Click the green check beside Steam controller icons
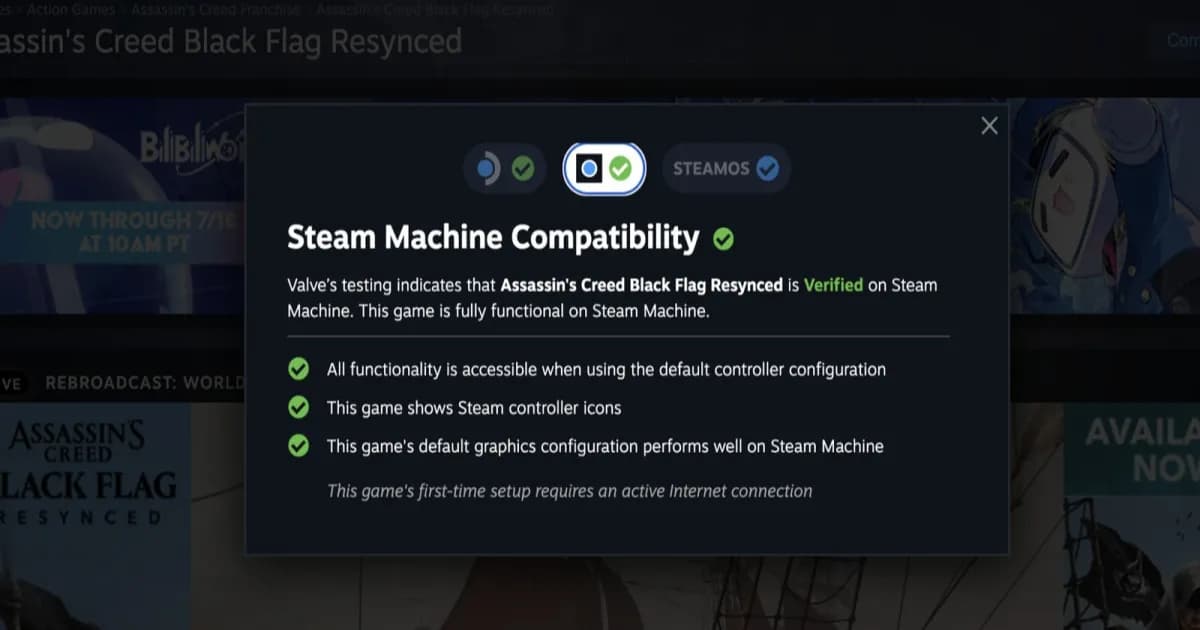1200x630 pixels. click(x=298, y=407)
